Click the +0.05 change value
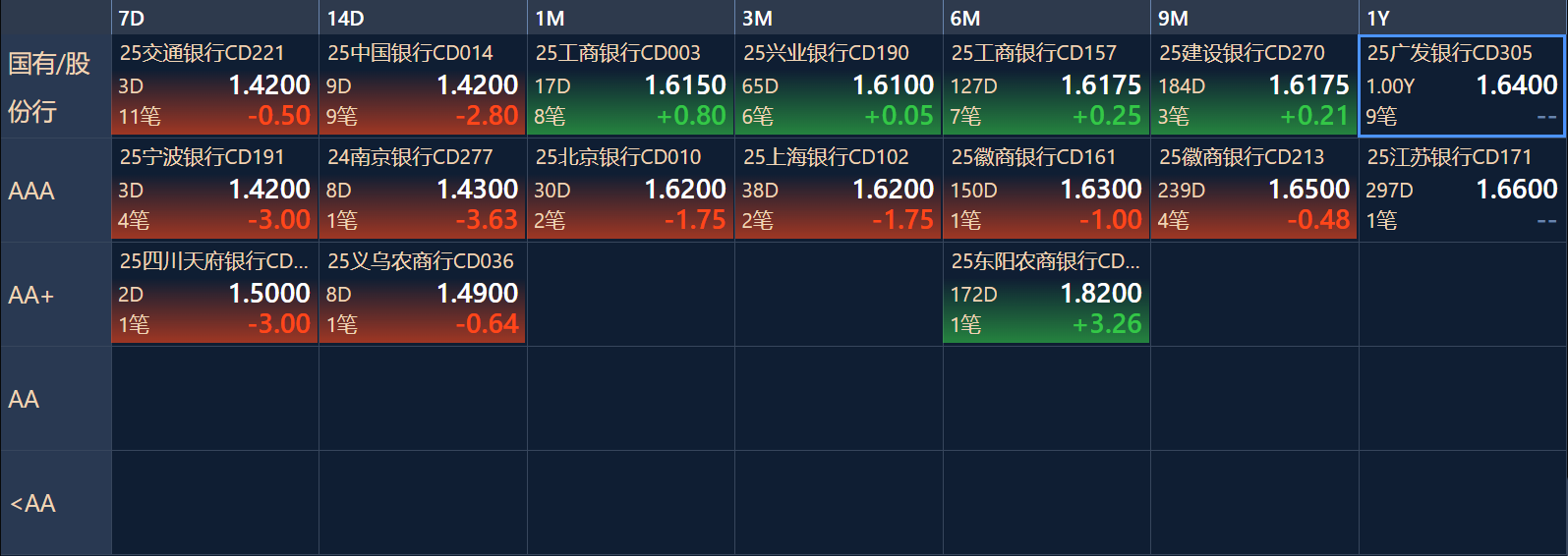 coord(899,115)
